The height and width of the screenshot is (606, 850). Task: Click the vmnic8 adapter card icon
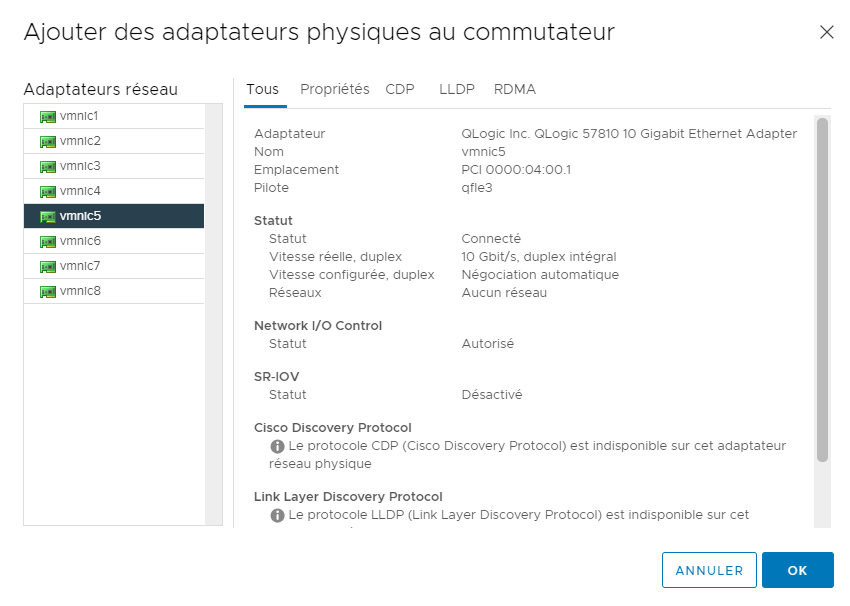tap(48, 292)
